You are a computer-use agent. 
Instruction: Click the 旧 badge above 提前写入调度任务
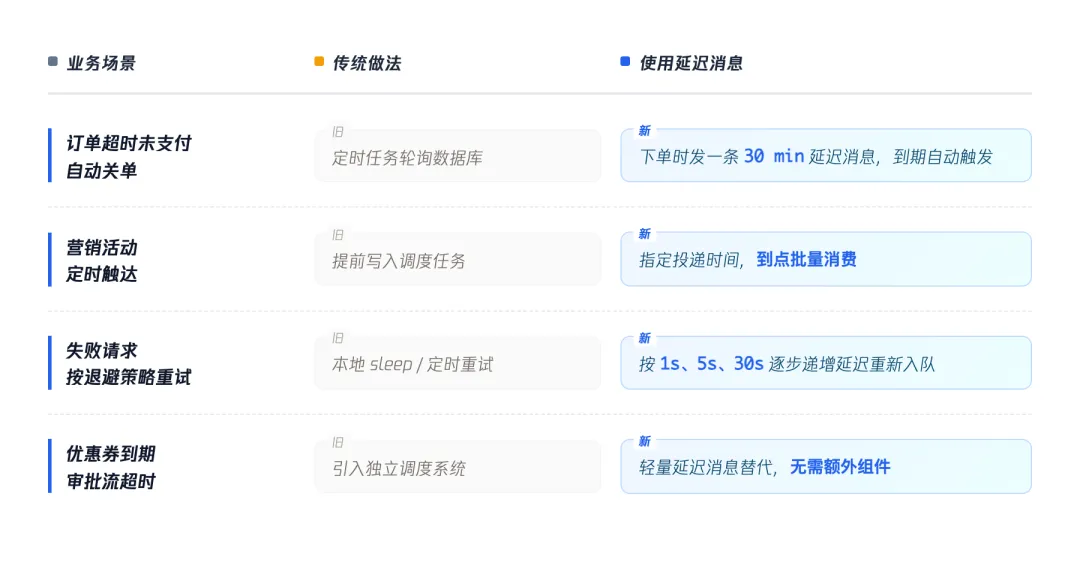(x=338, y=235)
